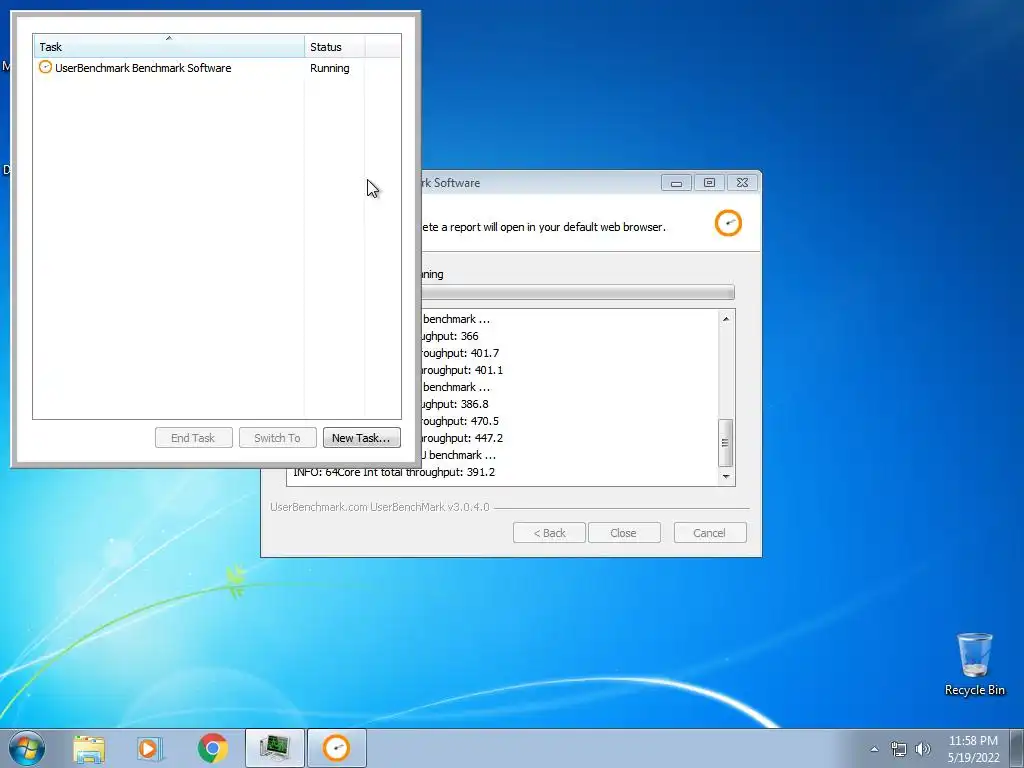Select the UserBenchmark Benchmark Software task row
The image size is (1024, 768).
coord(217,68)
